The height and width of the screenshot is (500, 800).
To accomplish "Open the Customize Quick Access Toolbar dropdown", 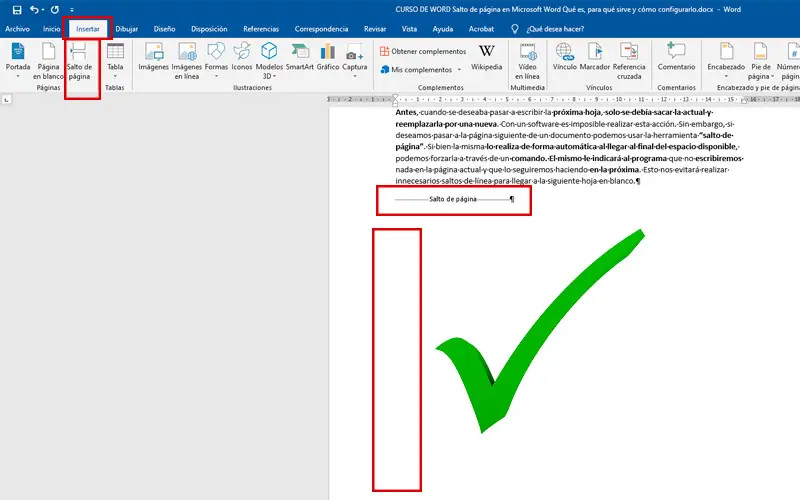I will pos(72,10).
